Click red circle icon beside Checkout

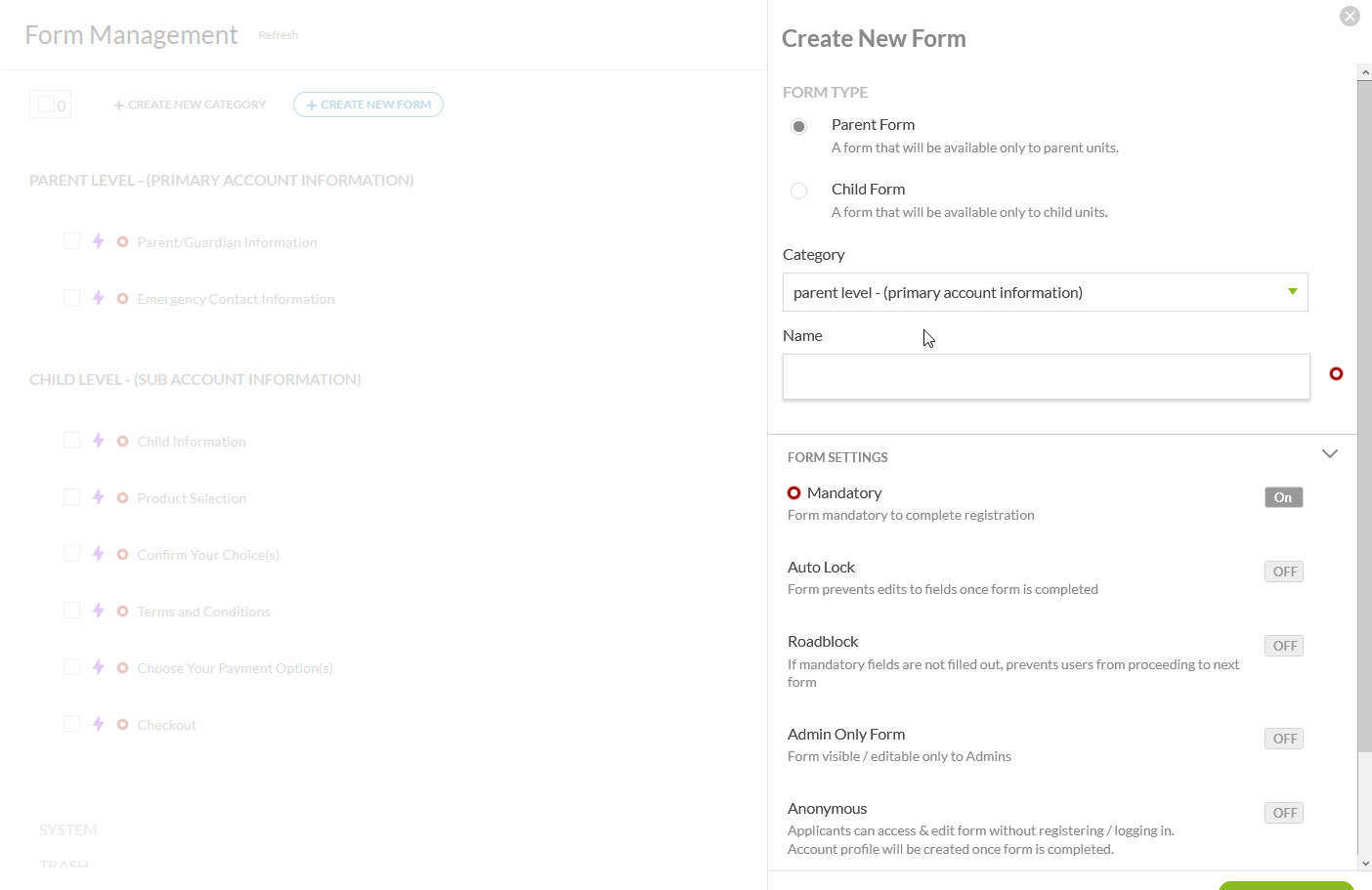[x=123, y=725]
